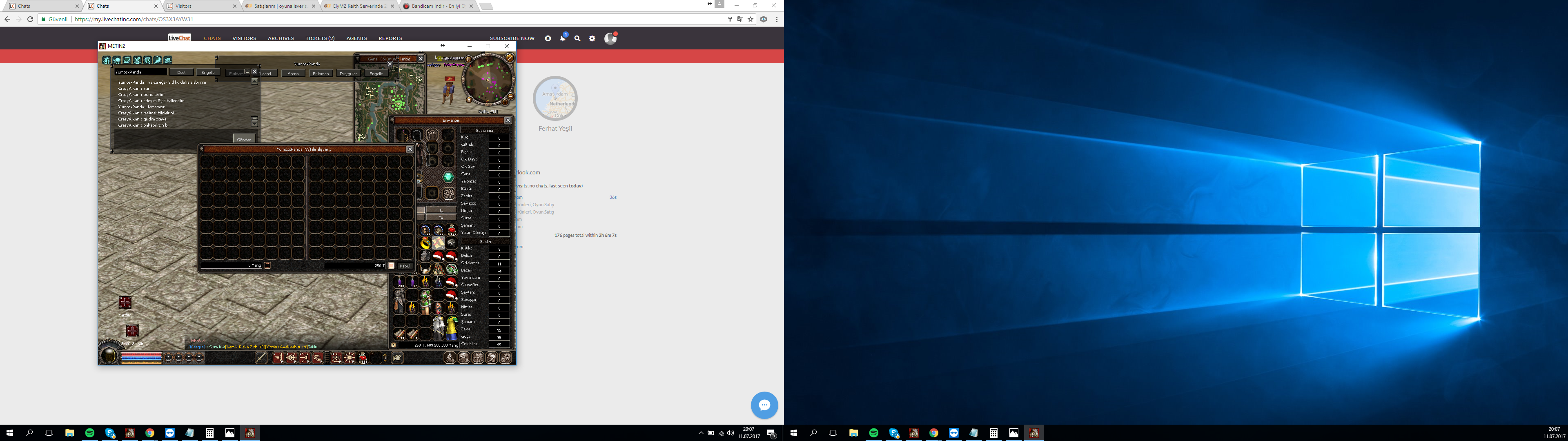Open Spotify from Windows taskbar
This screenshot has width=1568, height=441.
(89, 433)
